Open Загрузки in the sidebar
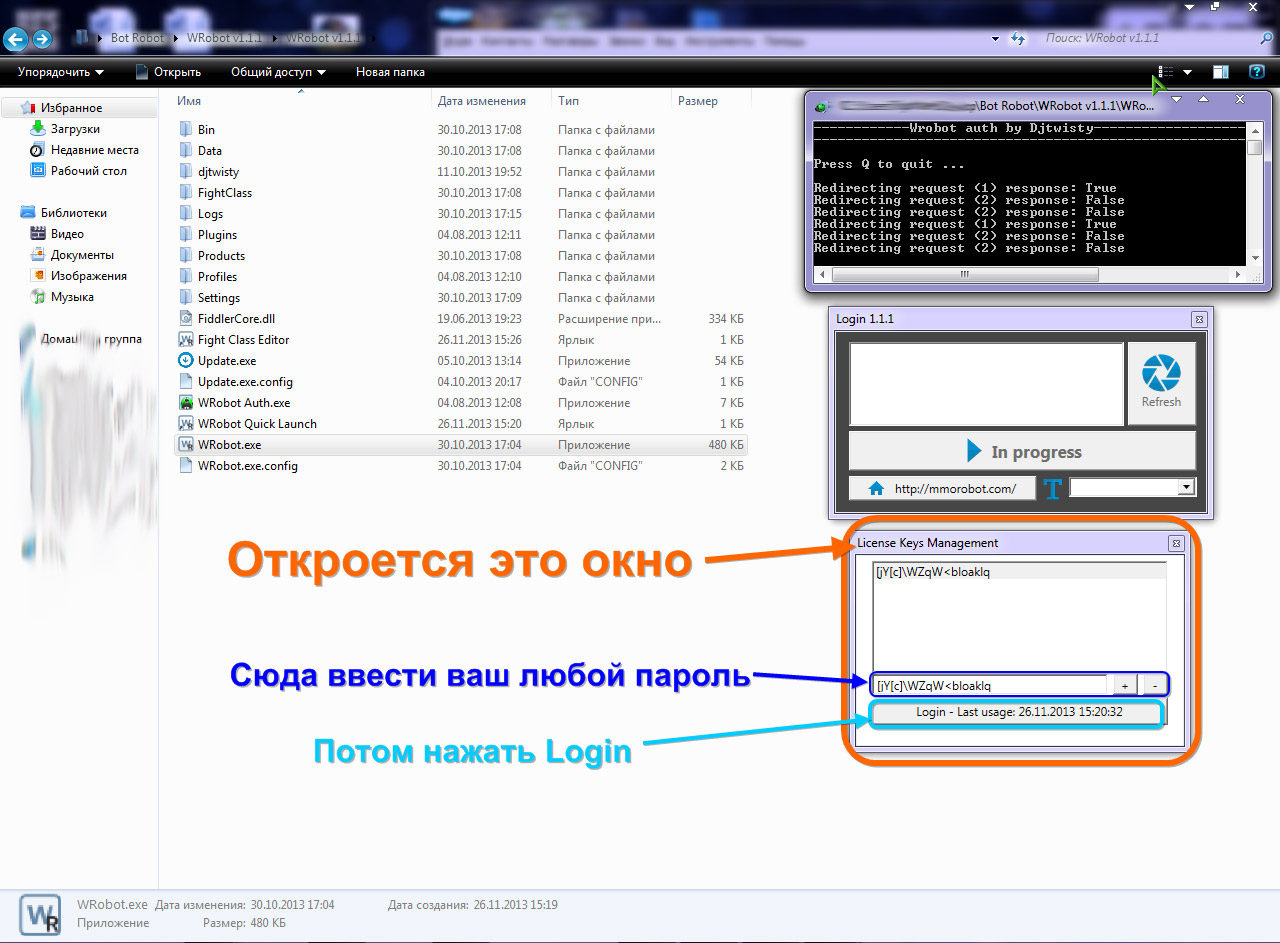The height and width of the screenshot is (943, 1280). point(75,129)
